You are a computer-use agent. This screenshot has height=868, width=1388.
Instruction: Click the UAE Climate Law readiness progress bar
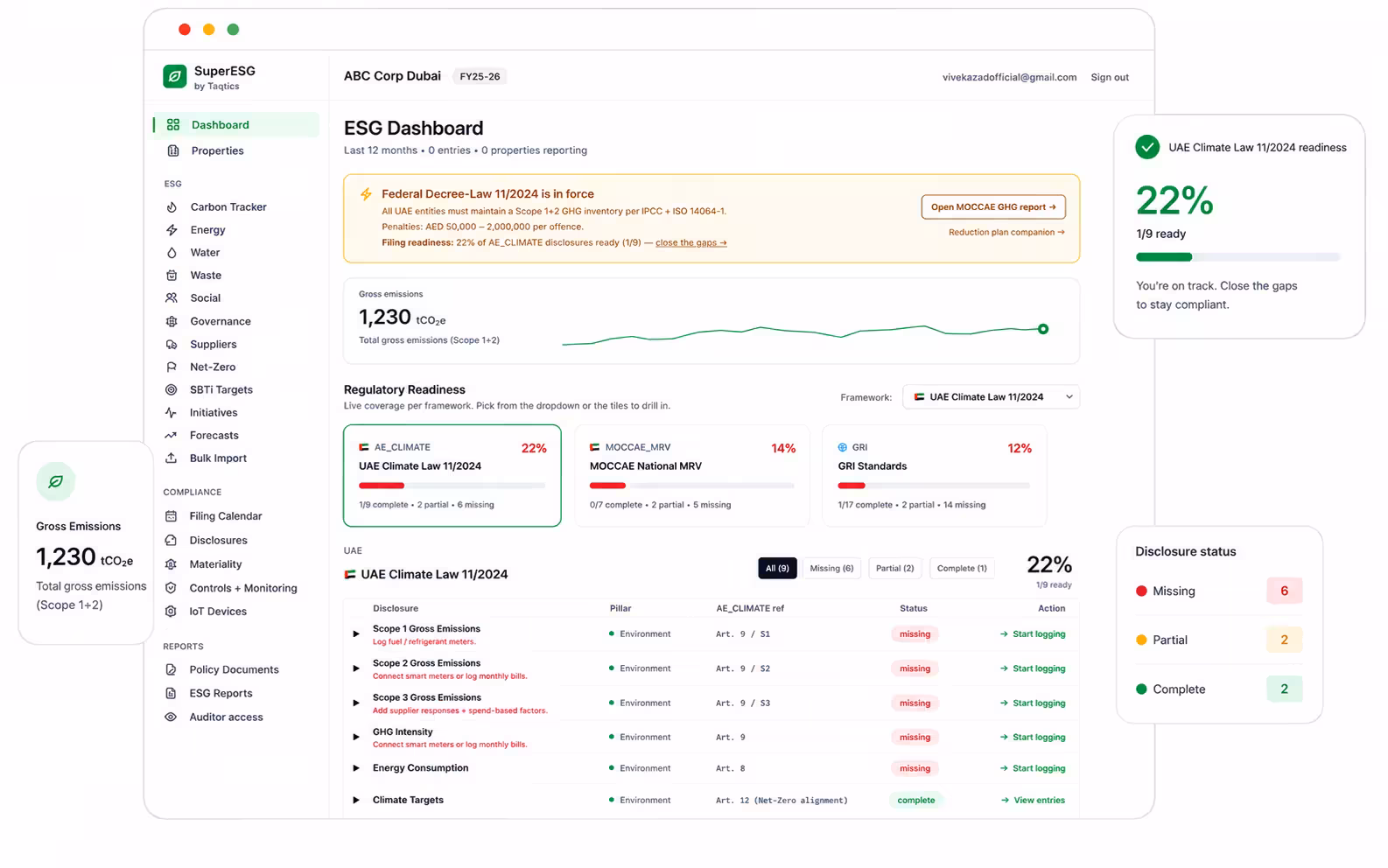[1237, 257]
